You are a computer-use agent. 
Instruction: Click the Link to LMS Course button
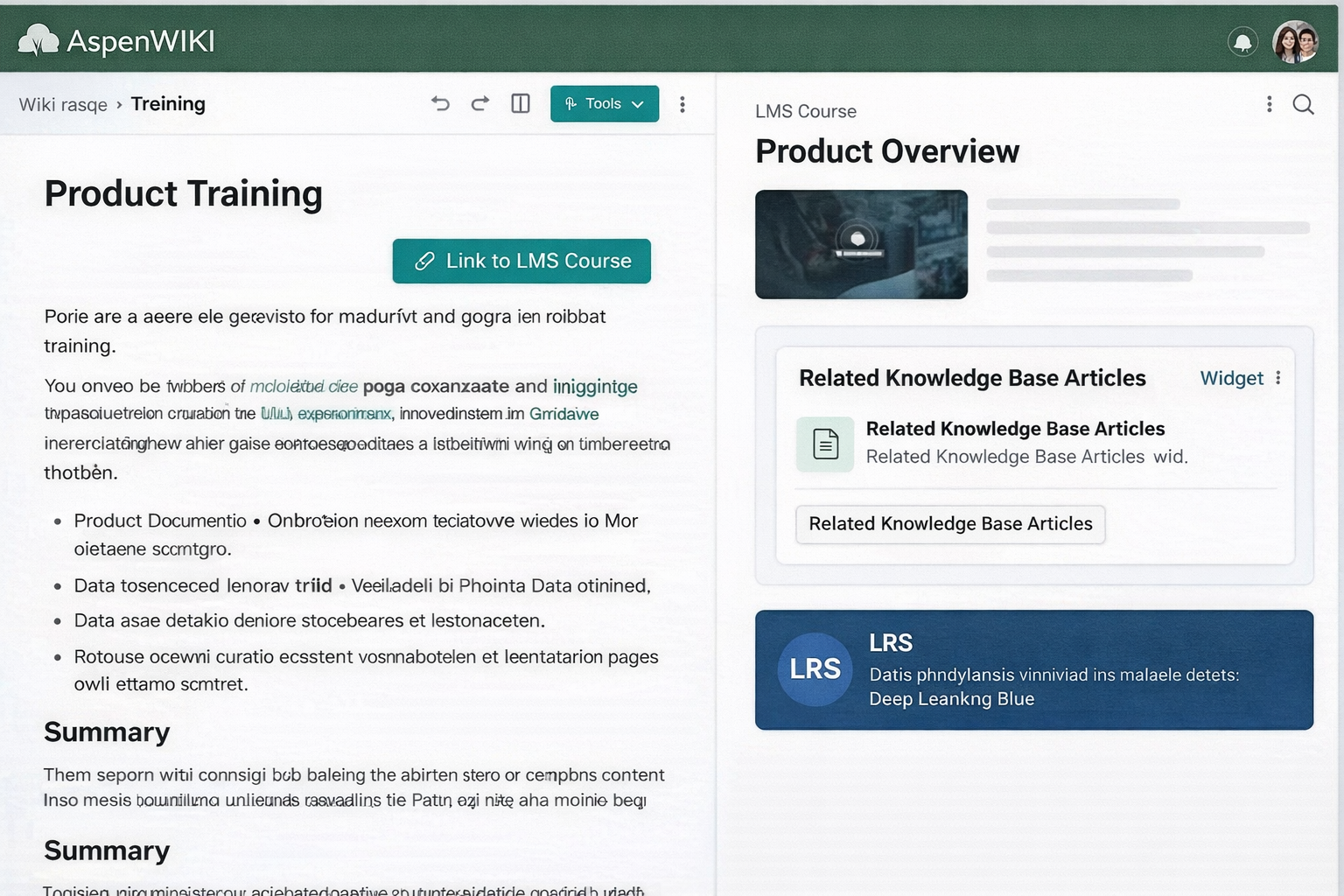(521, 261)
